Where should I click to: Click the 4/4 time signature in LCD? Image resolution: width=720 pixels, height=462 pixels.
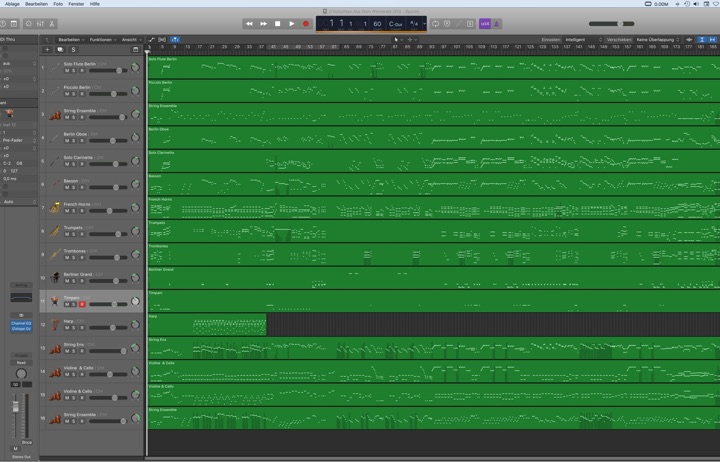[414, 23]
